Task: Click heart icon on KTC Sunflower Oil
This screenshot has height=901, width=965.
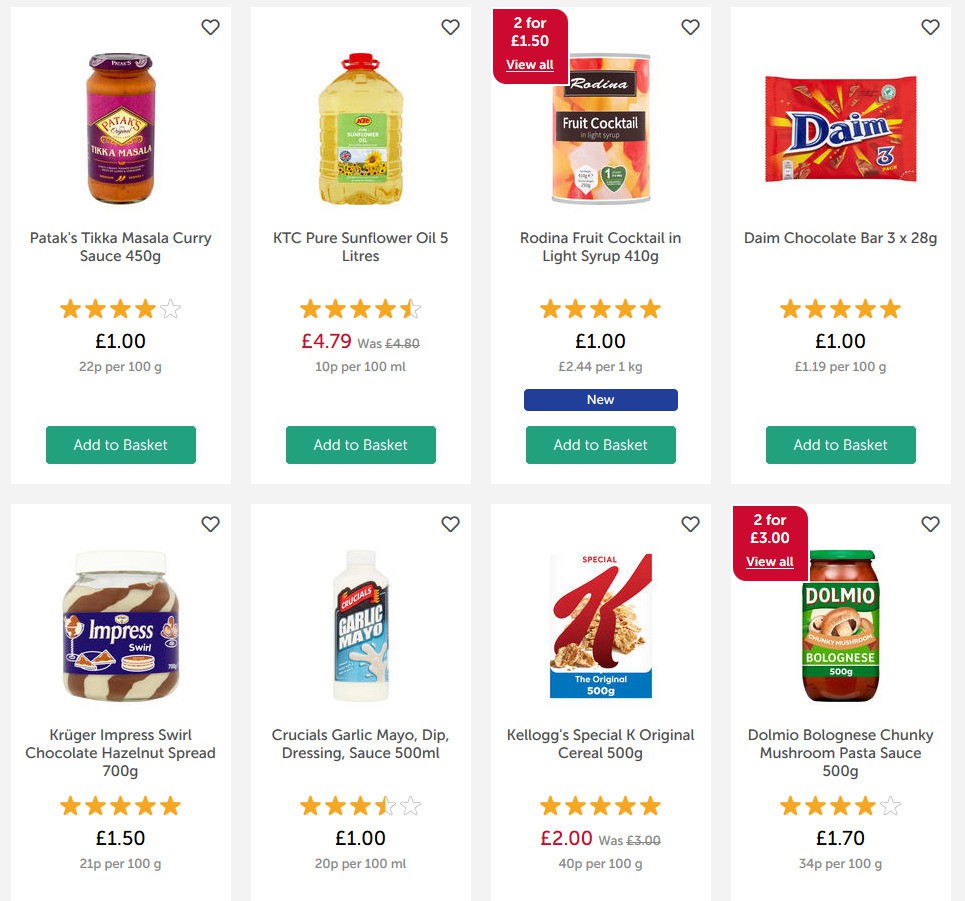Action: [x=450, y=27]
